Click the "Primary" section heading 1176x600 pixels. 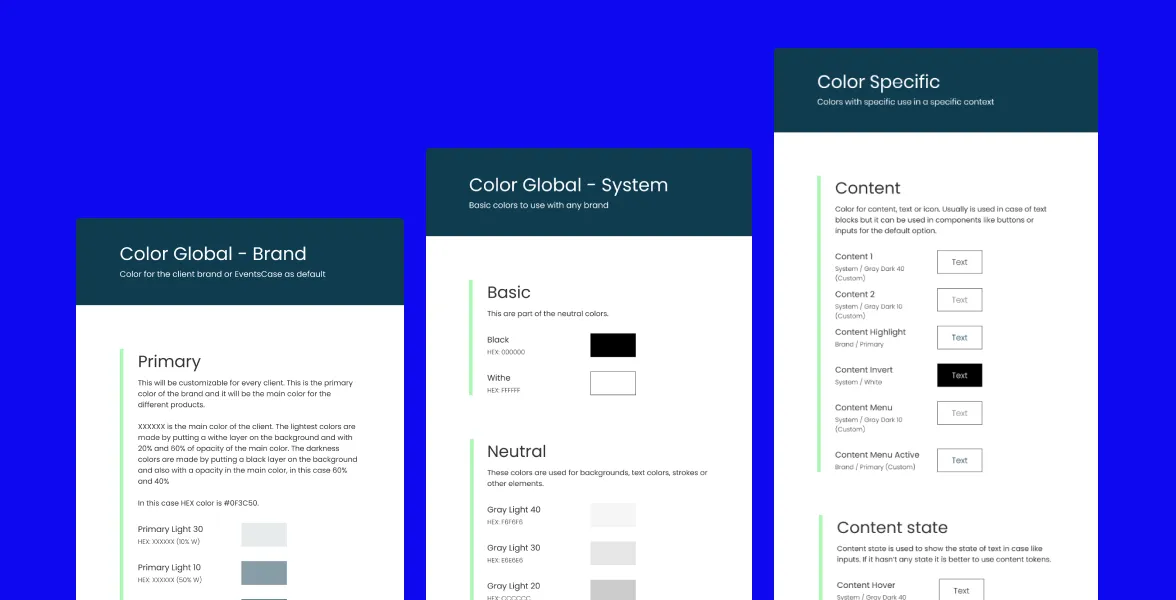(x=170, y=362)
